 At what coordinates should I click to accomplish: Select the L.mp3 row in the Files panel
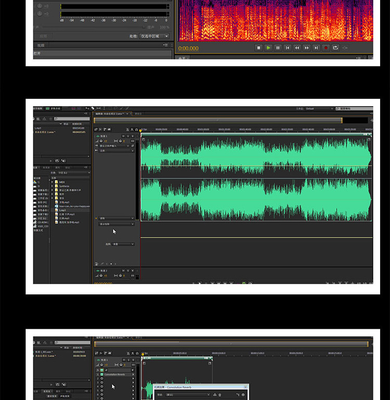(x=61, y=128)
